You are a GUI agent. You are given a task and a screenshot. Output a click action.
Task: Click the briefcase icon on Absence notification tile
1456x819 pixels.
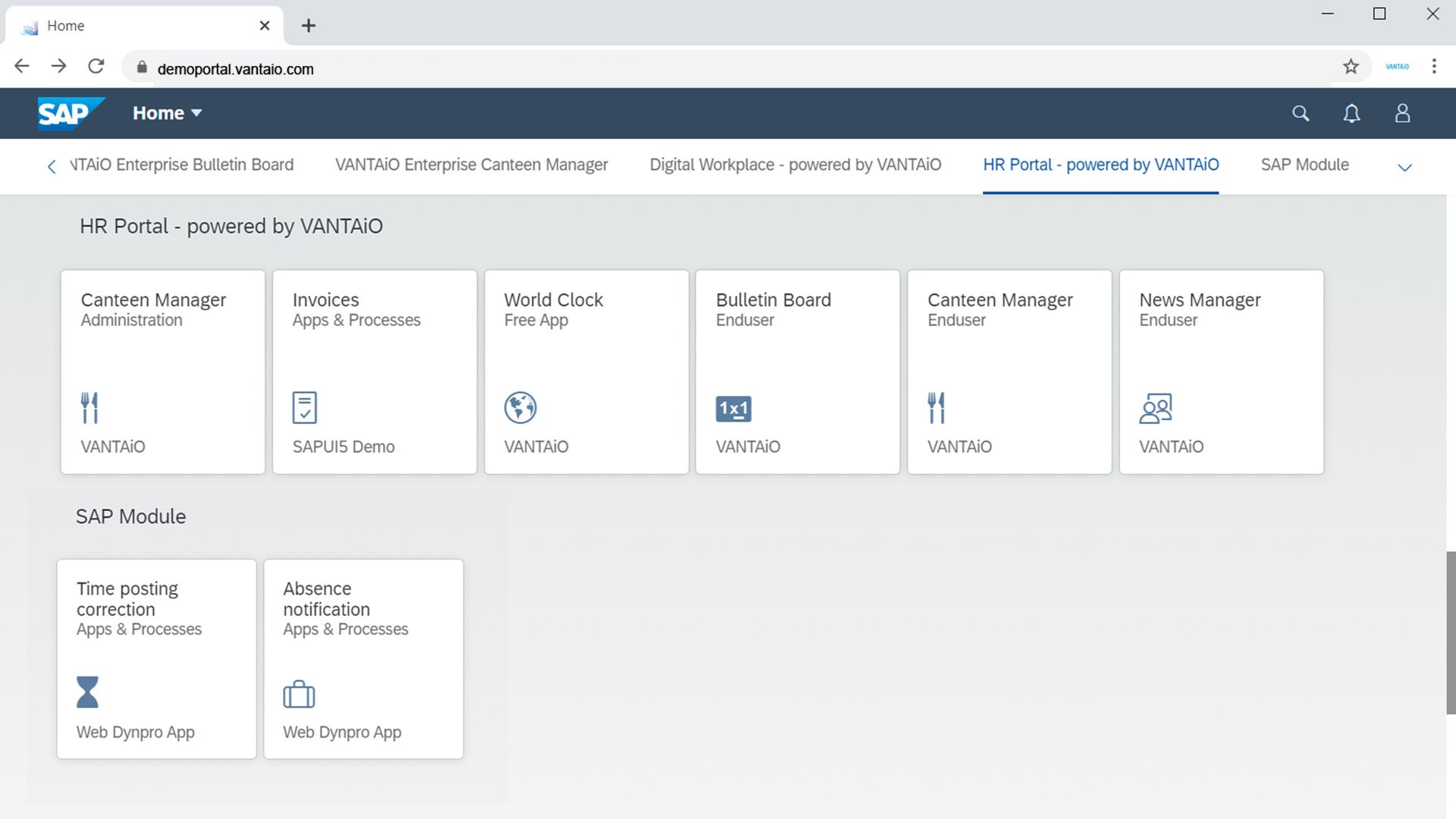click(299, 694)
